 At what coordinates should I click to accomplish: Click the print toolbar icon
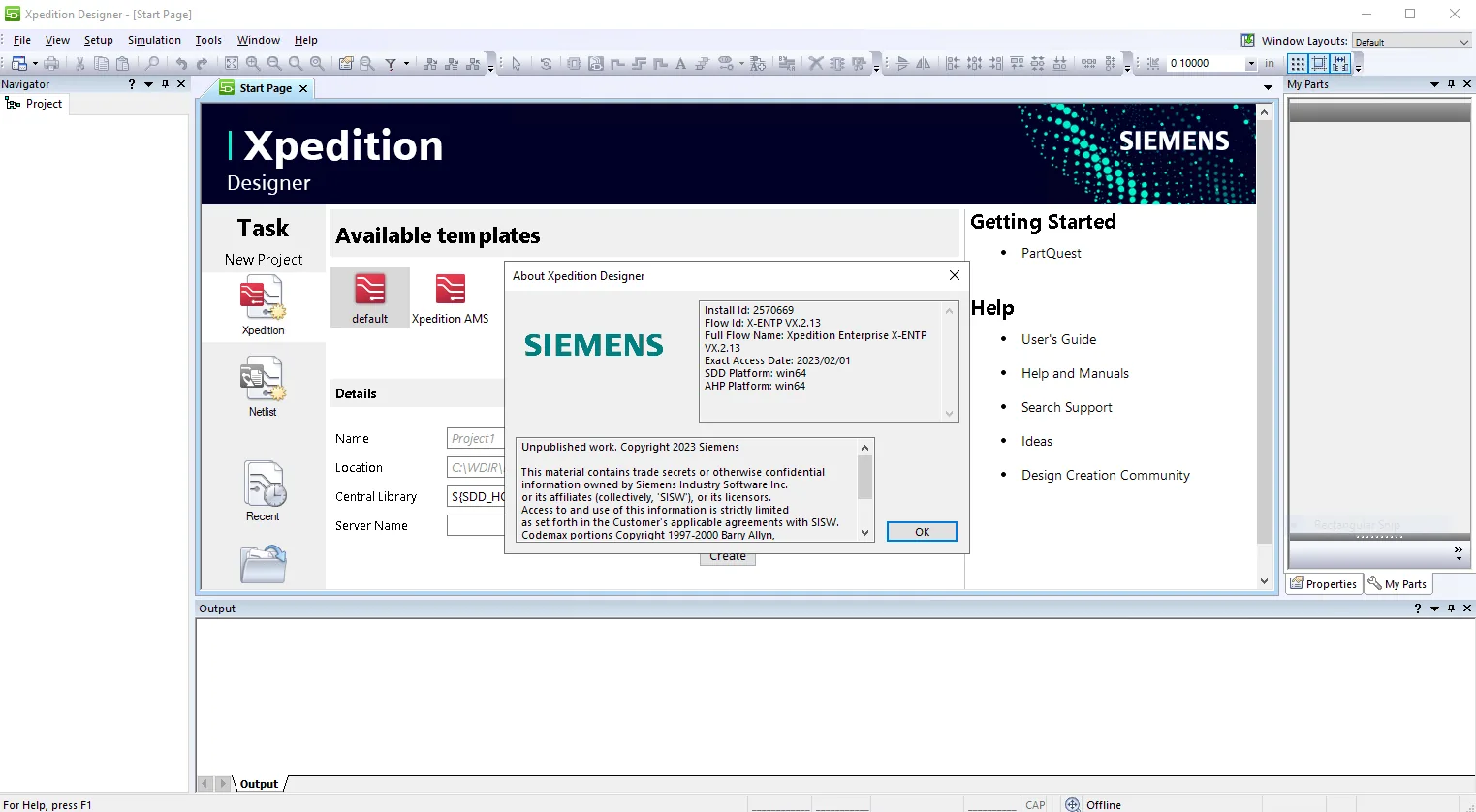pos(51,63)
